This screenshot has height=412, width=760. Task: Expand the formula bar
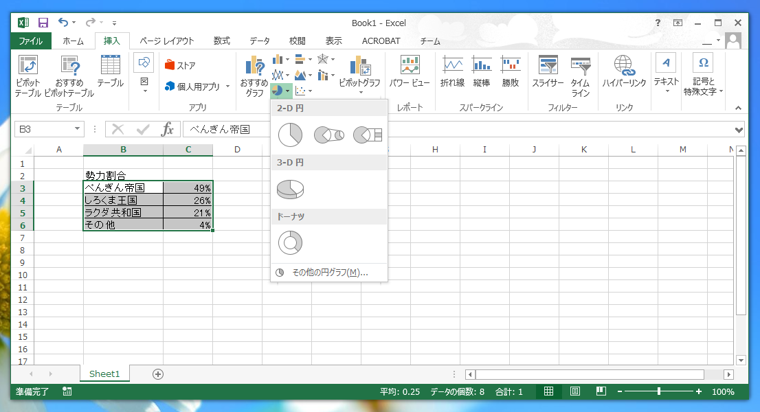738,130
